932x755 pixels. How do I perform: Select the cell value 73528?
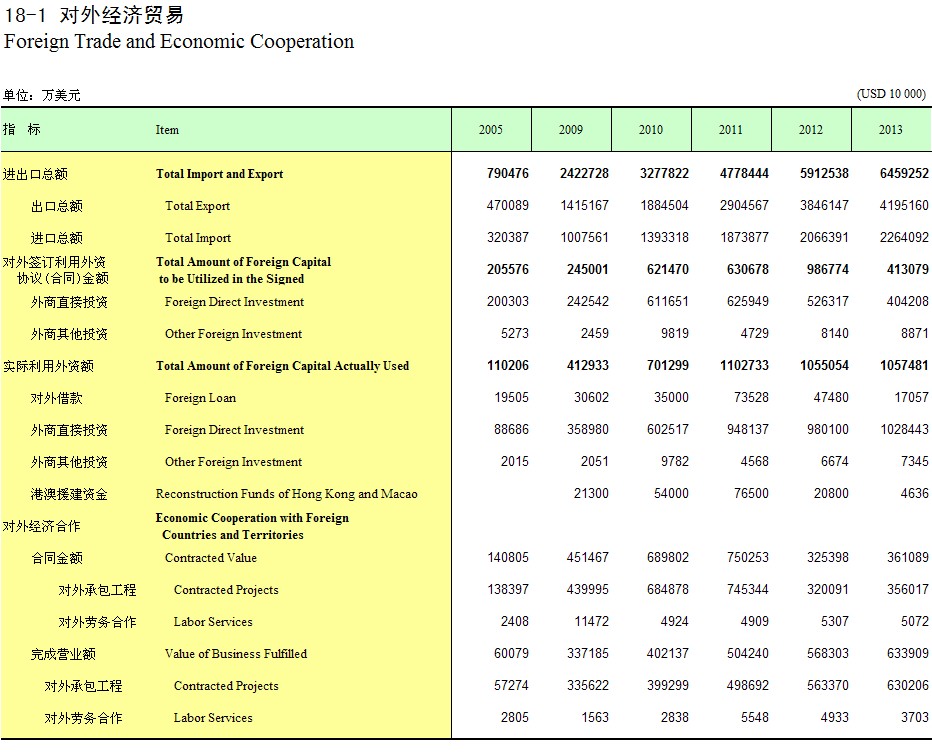[751, 397]
